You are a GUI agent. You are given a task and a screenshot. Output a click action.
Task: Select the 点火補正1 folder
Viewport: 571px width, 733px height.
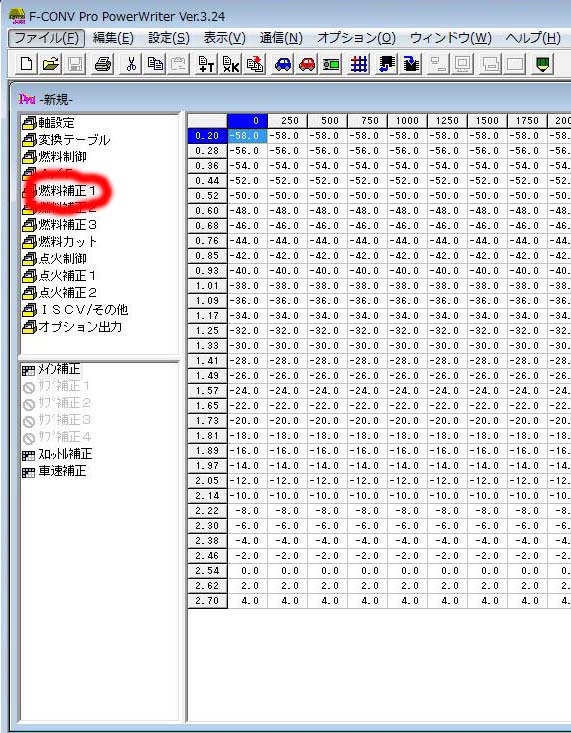coord(59,275)
